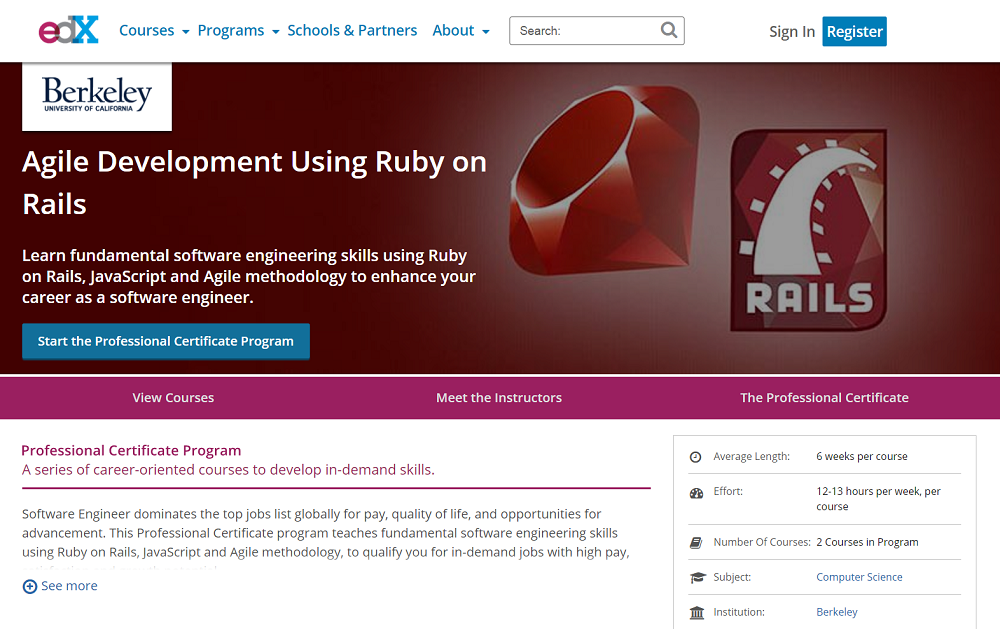
Task: Click the Ruby gem image
Action: [x=604, y=181]
